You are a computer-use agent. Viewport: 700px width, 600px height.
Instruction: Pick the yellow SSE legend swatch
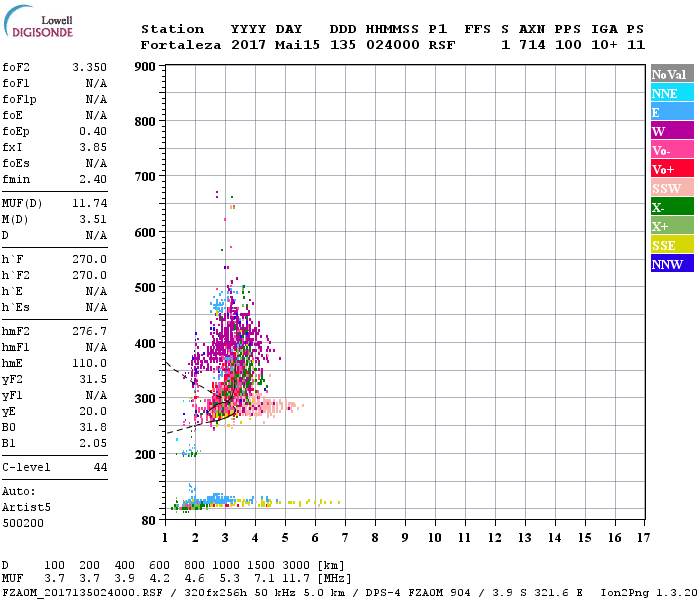pos(672,245)
